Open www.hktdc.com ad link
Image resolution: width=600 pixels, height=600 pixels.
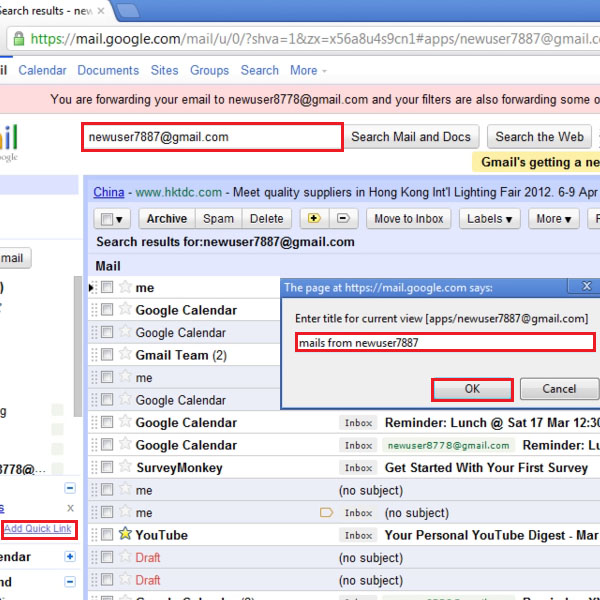click(179, 192)
